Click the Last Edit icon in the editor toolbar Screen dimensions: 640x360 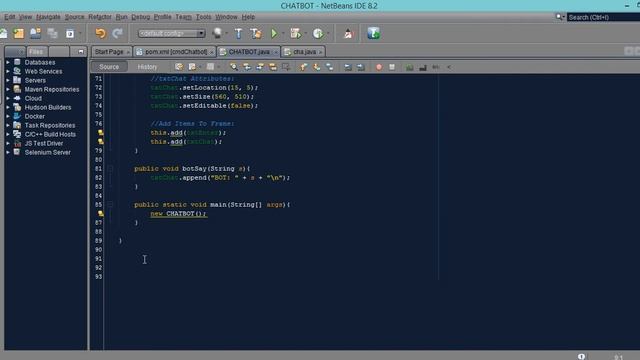[x=179, y=67]
